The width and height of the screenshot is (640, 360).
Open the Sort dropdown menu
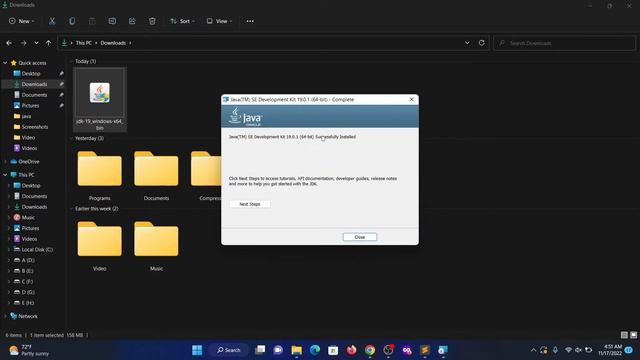point(182,21)
